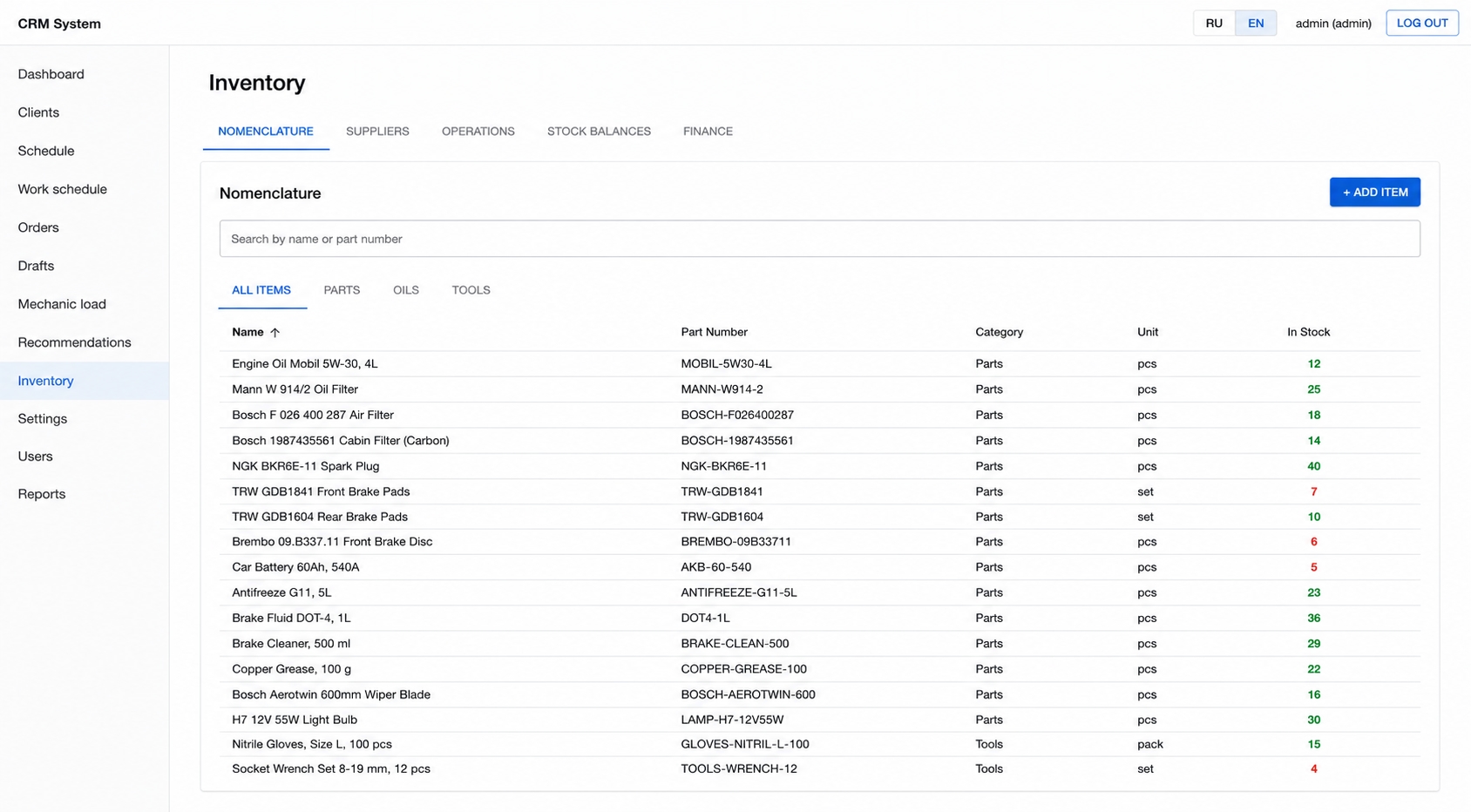Add a new inventory item
This screenshot has width=1471, height=812.
pos(1374,193)
